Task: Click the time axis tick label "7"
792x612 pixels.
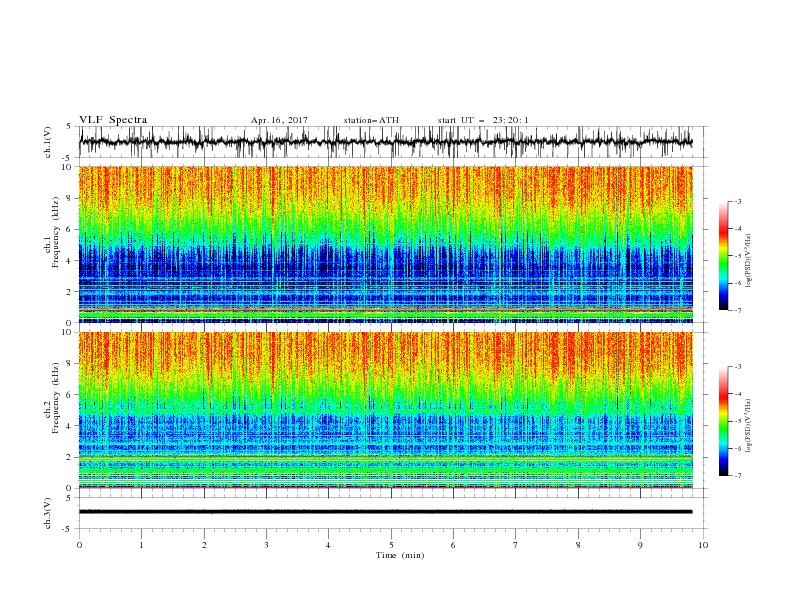Action: (516, 545)
